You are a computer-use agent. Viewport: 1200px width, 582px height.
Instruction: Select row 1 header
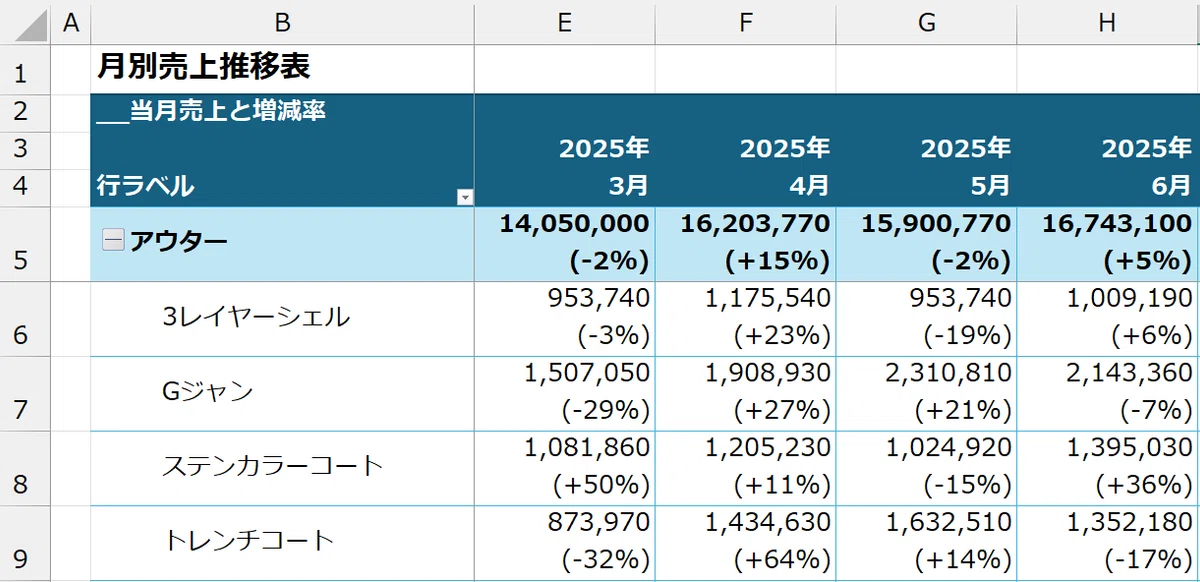point(25,69)
